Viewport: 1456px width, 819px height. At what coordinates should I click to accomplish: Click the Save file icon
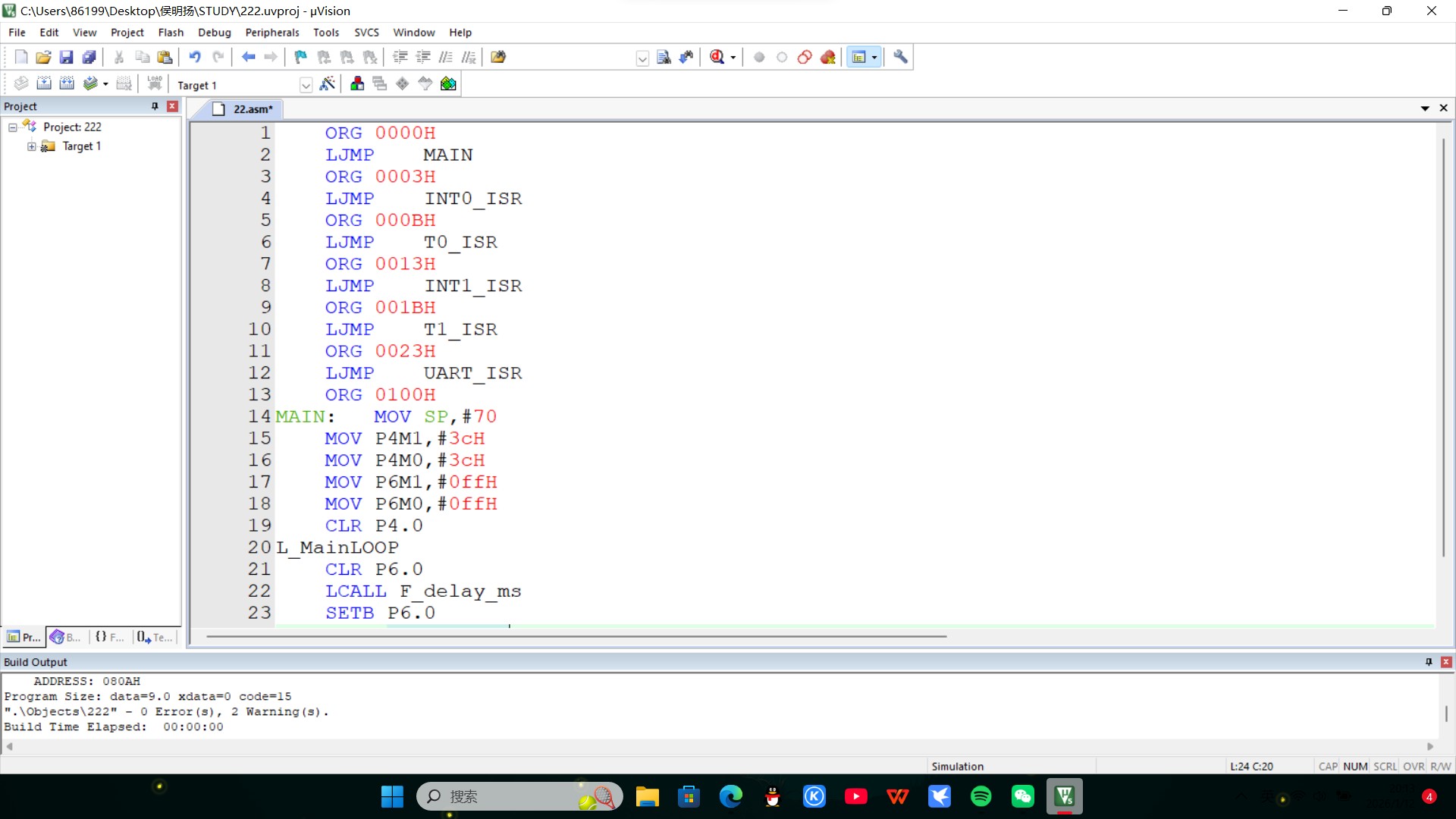(66, 57)
